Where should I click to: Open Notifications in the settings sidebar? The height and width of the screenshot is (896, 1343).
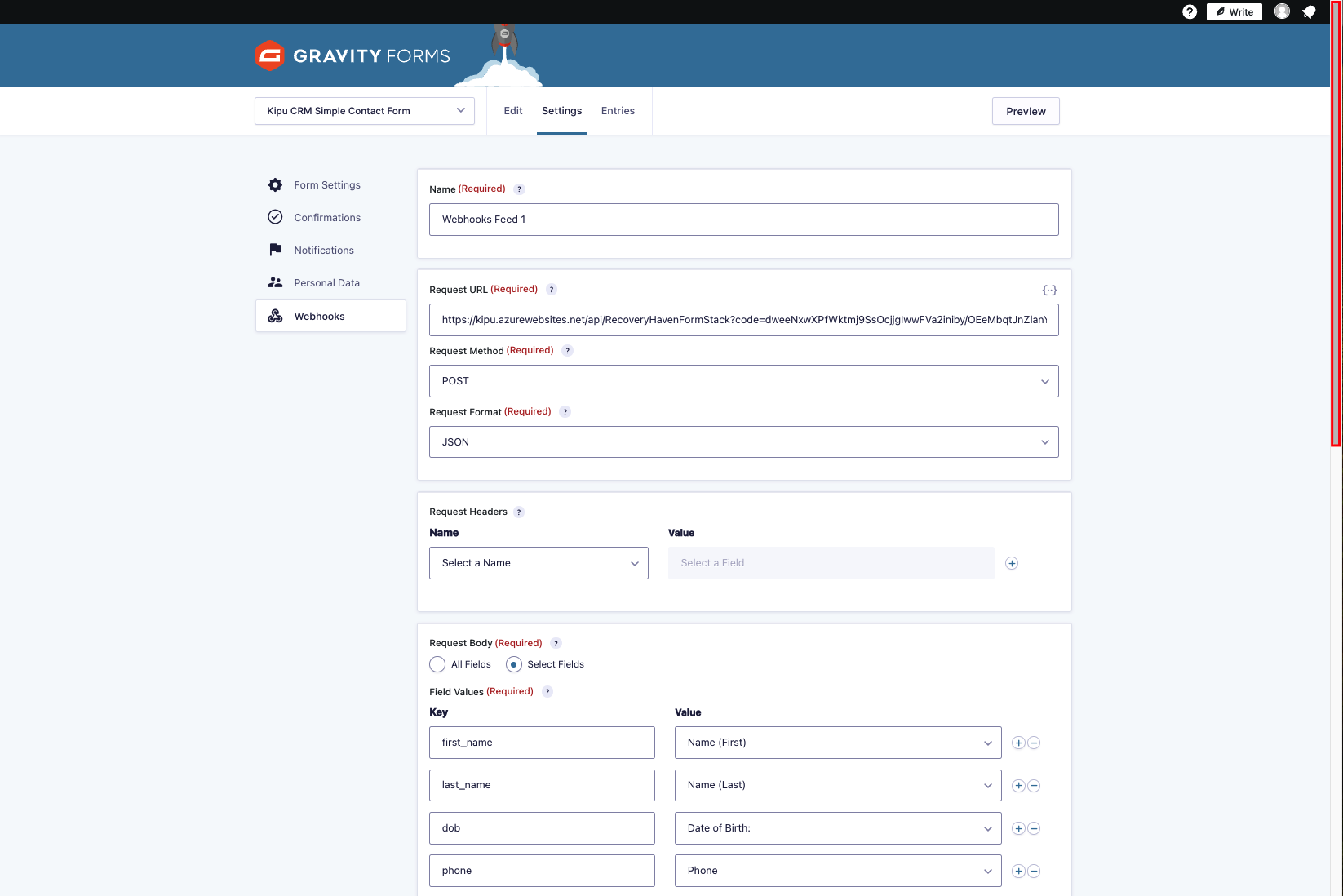(x=324, y=251)
